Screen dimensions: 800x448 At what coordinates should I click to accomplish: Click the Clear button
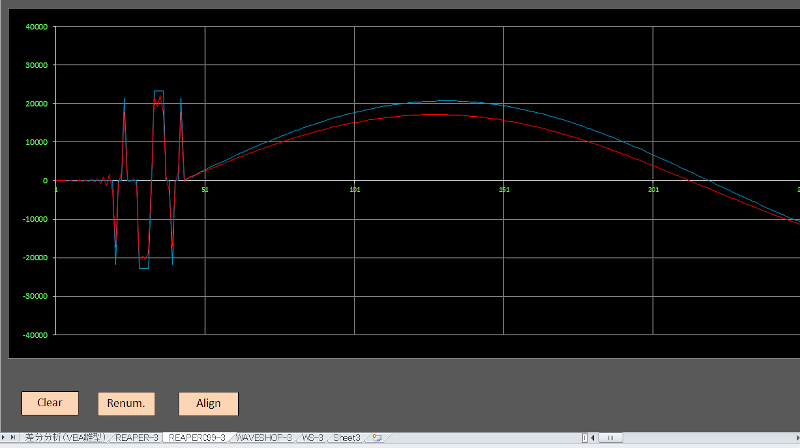(49, 403)
